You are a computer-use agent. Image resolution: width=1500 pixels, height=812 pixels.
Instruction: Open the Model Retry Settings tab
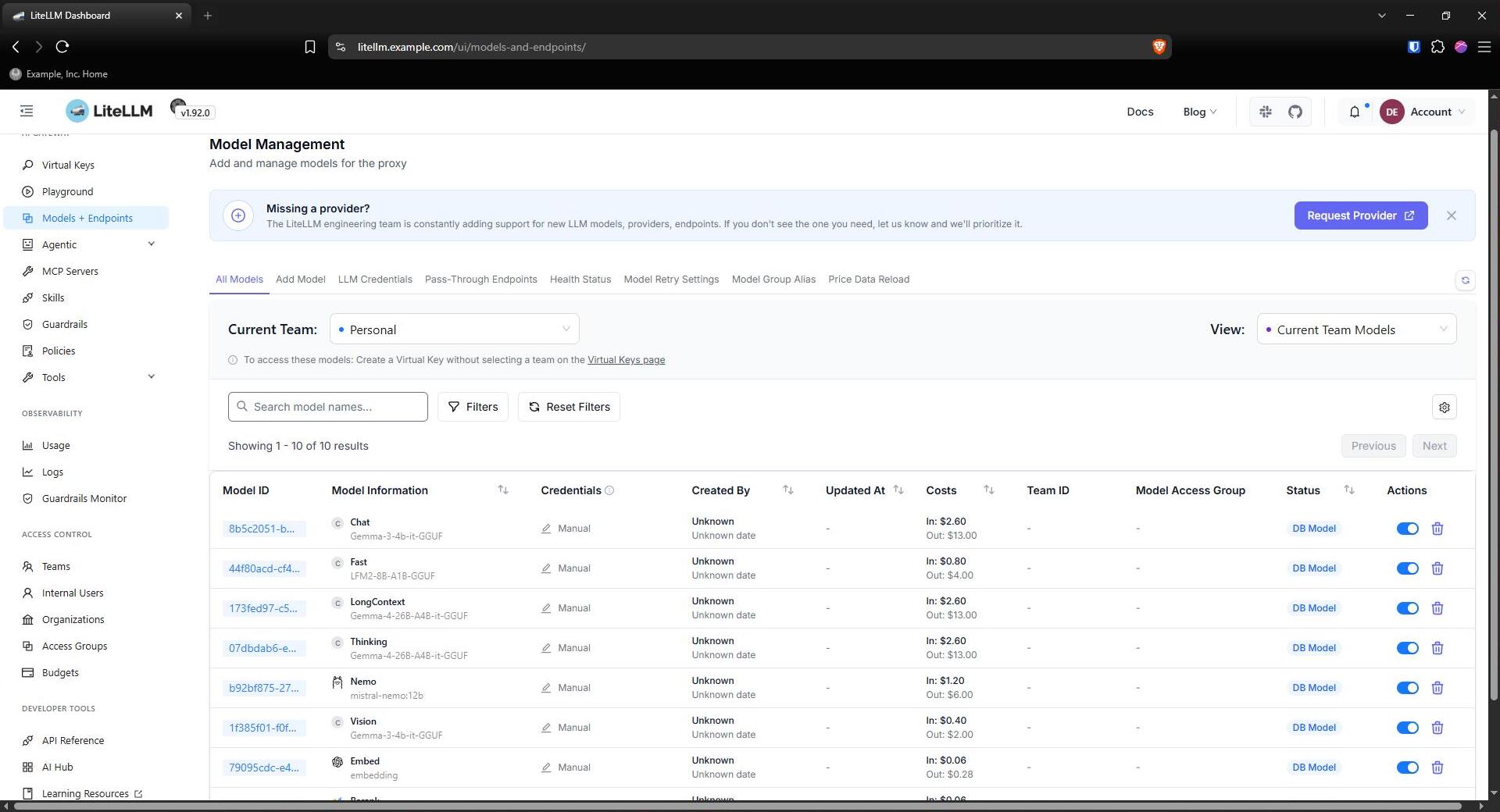click(671, 280)
